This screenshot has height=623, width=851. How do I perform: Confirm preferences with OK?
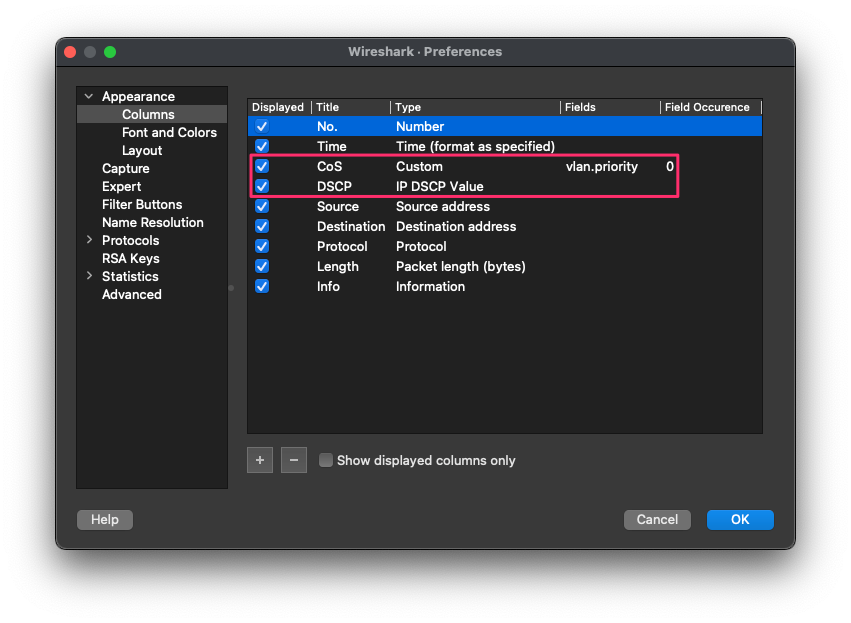740,519
